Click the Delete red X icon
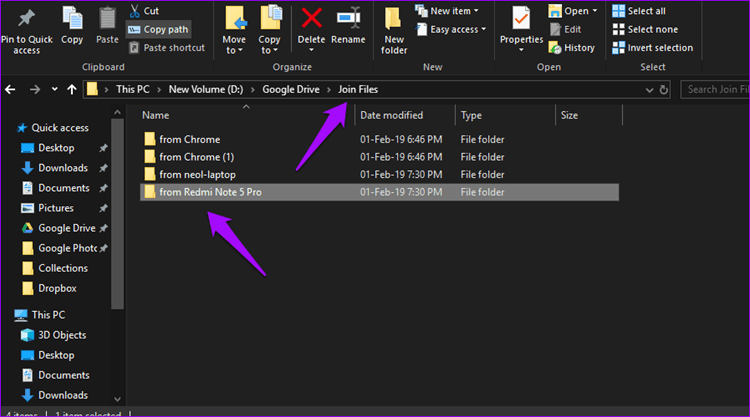The image size is (750, 417). (311, 18)
